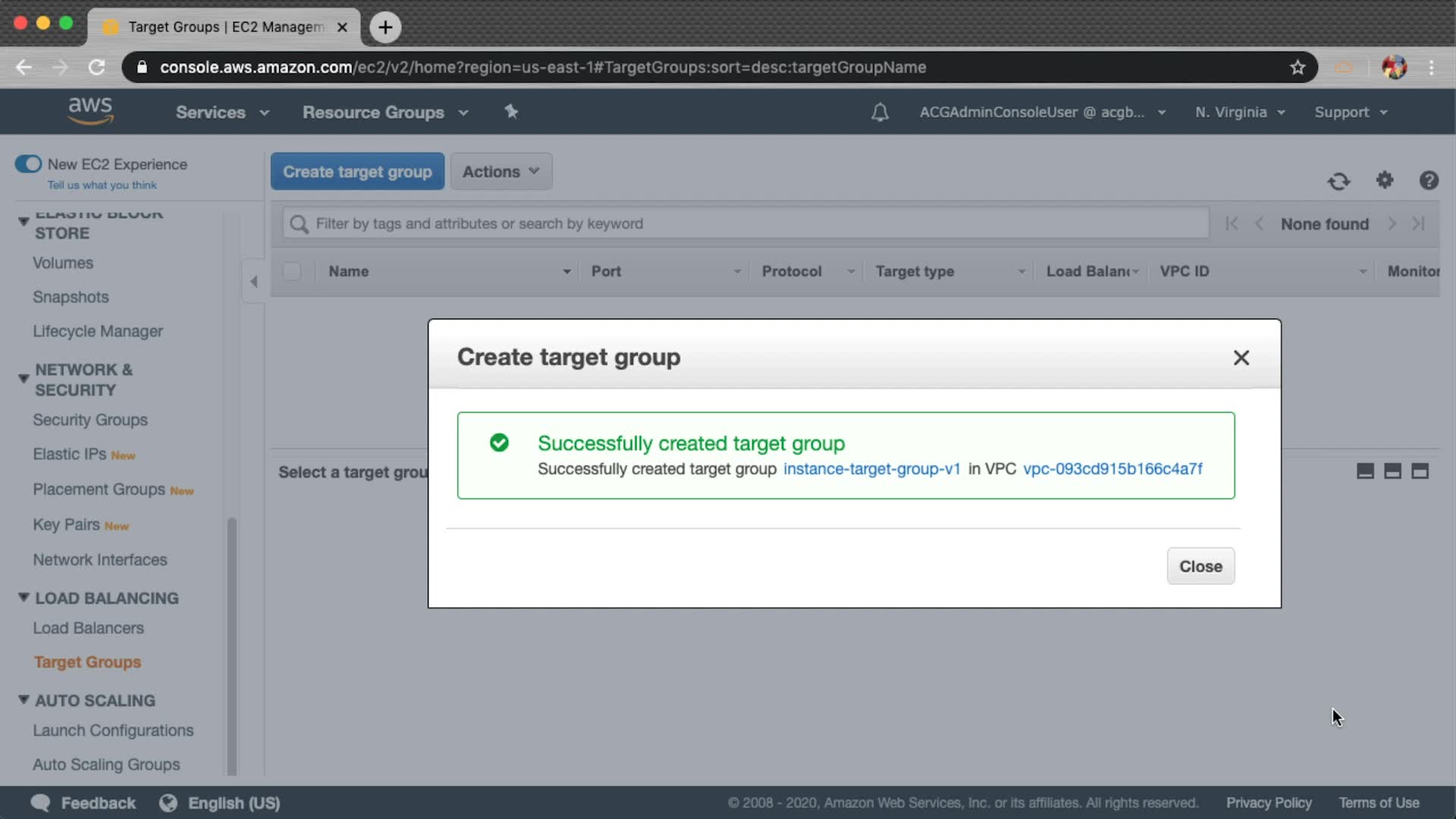Open table settings gear icon
The width and height of the screenshot is (1456, 819).
point(1385,180)
